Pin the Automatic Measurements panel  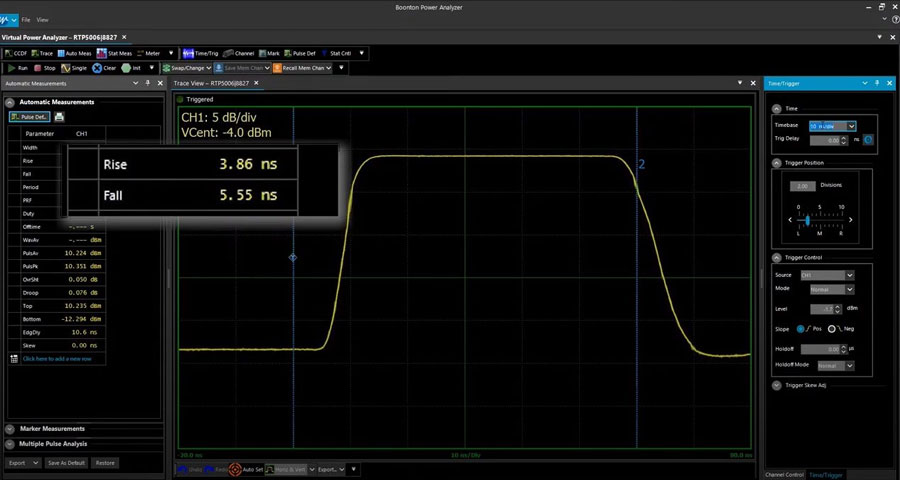[147, 83]
